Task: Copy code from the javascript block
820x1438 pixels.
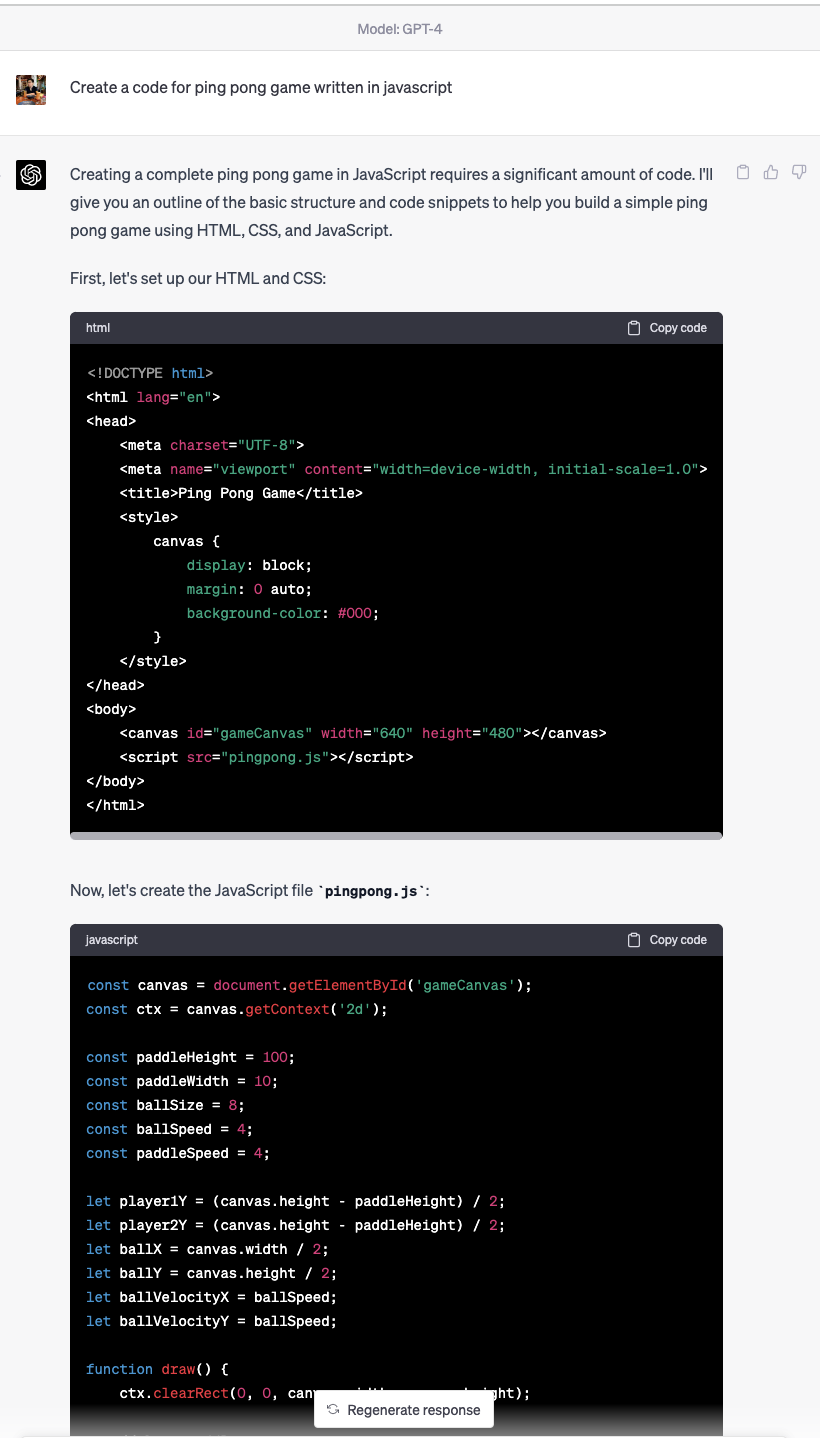Action: pyautogui.click(x=667, y=940)
